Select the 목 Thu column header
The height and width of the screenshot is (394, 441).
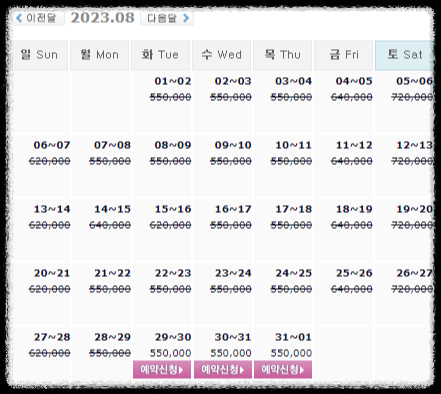pos(282,55)
